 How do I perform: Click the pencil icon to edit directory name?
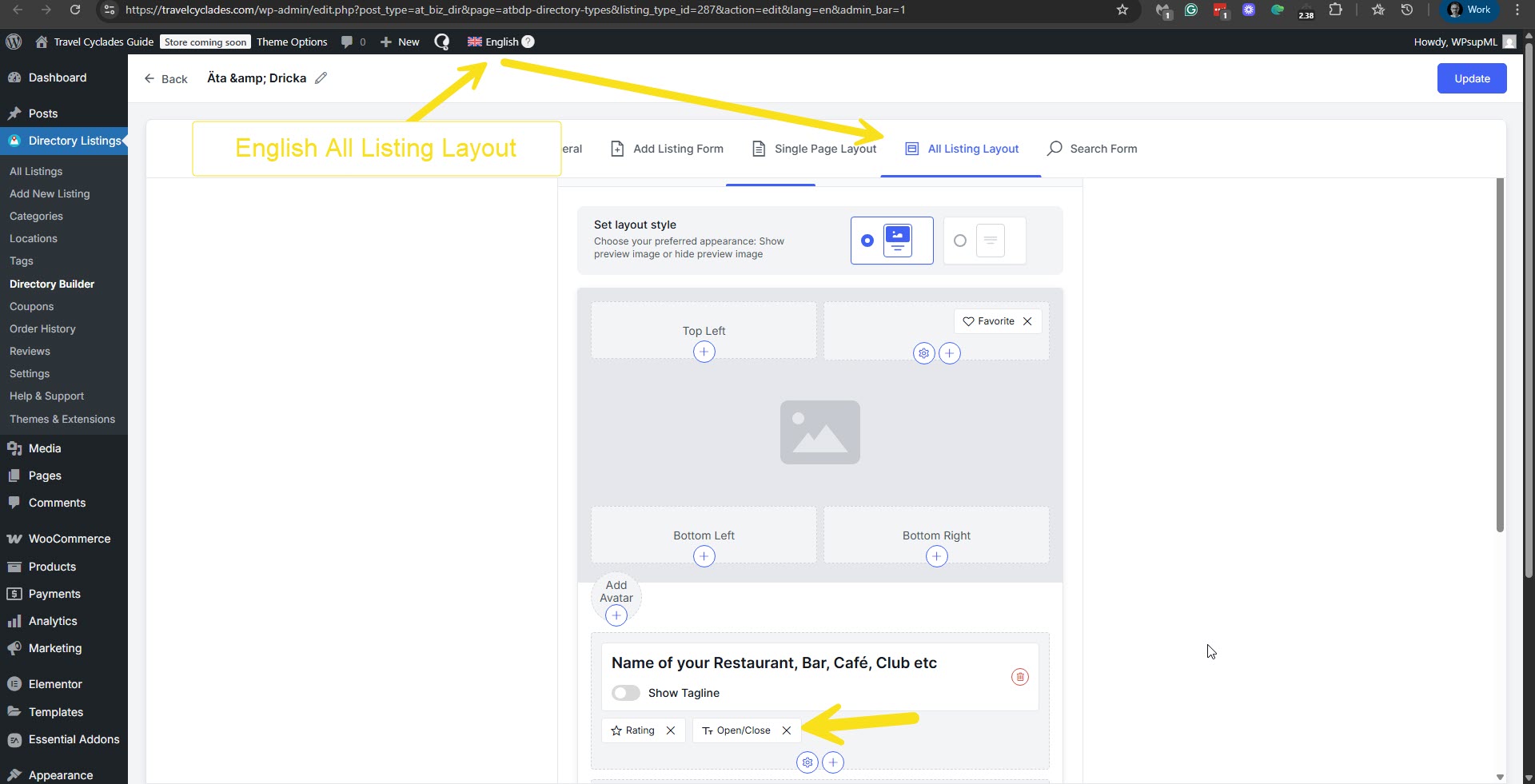click(x=321, y=78)
